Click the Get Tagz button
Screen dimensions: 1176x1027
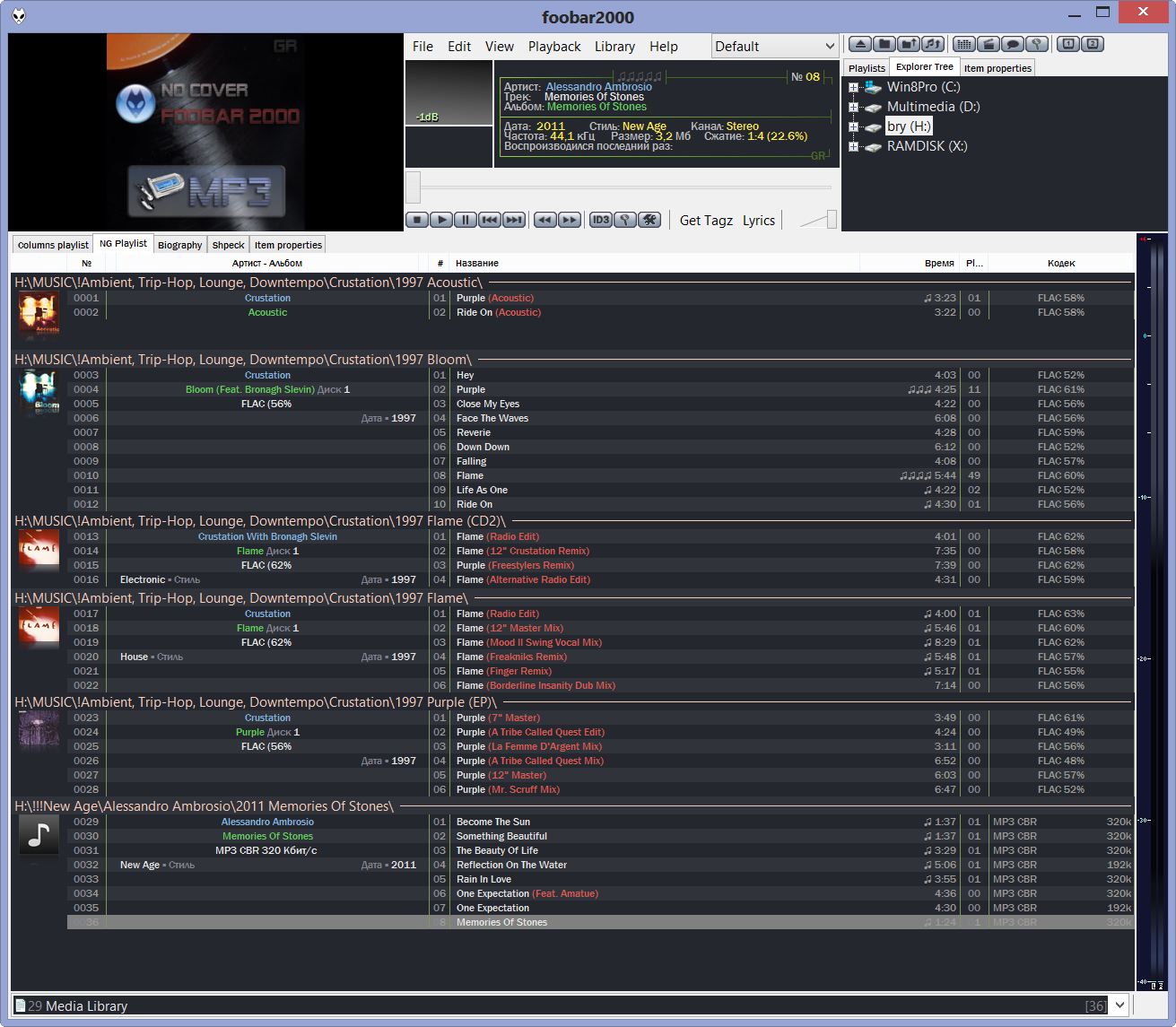706,221
